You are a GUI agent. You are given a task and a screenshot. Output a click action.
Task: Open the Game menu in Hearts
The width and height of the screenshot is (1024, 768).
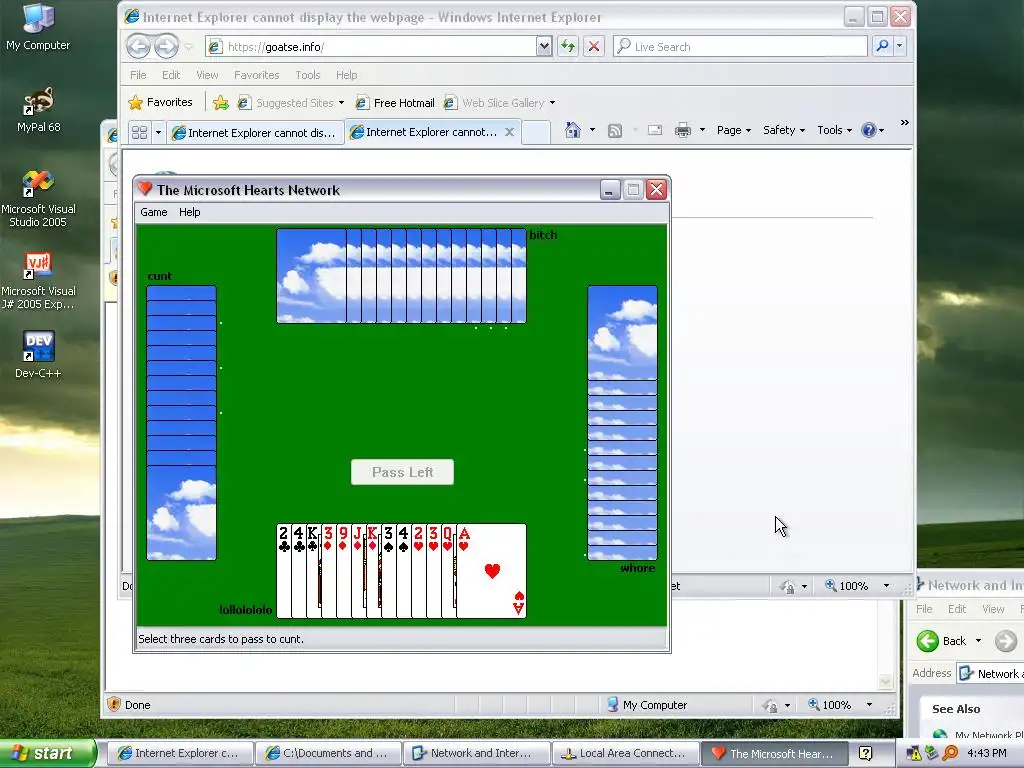[153, 212]
